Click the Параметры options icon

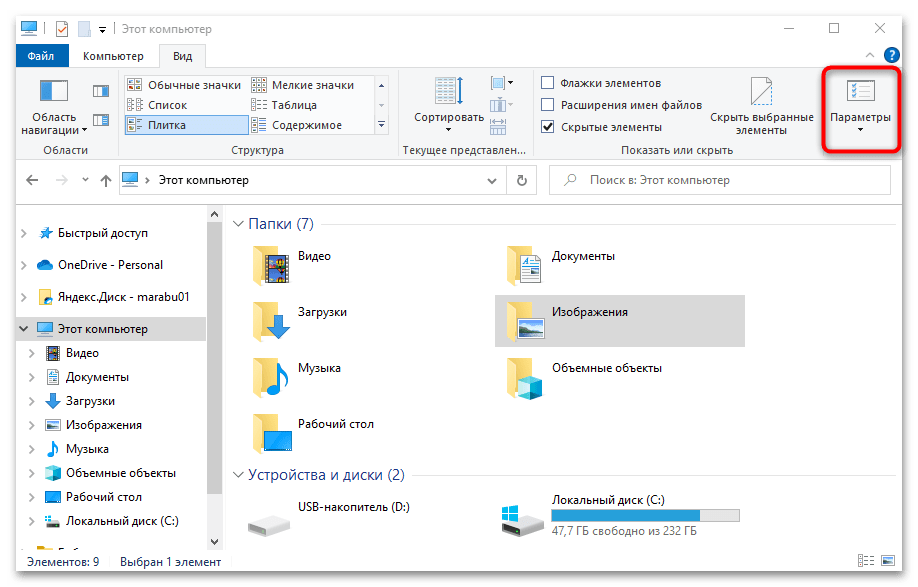(859, 92)
